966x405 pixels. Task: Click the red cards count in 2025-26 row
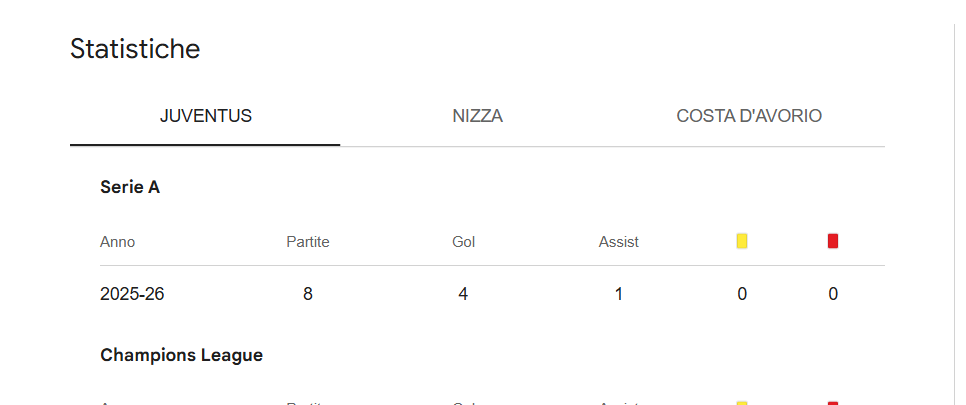point(833,294)
